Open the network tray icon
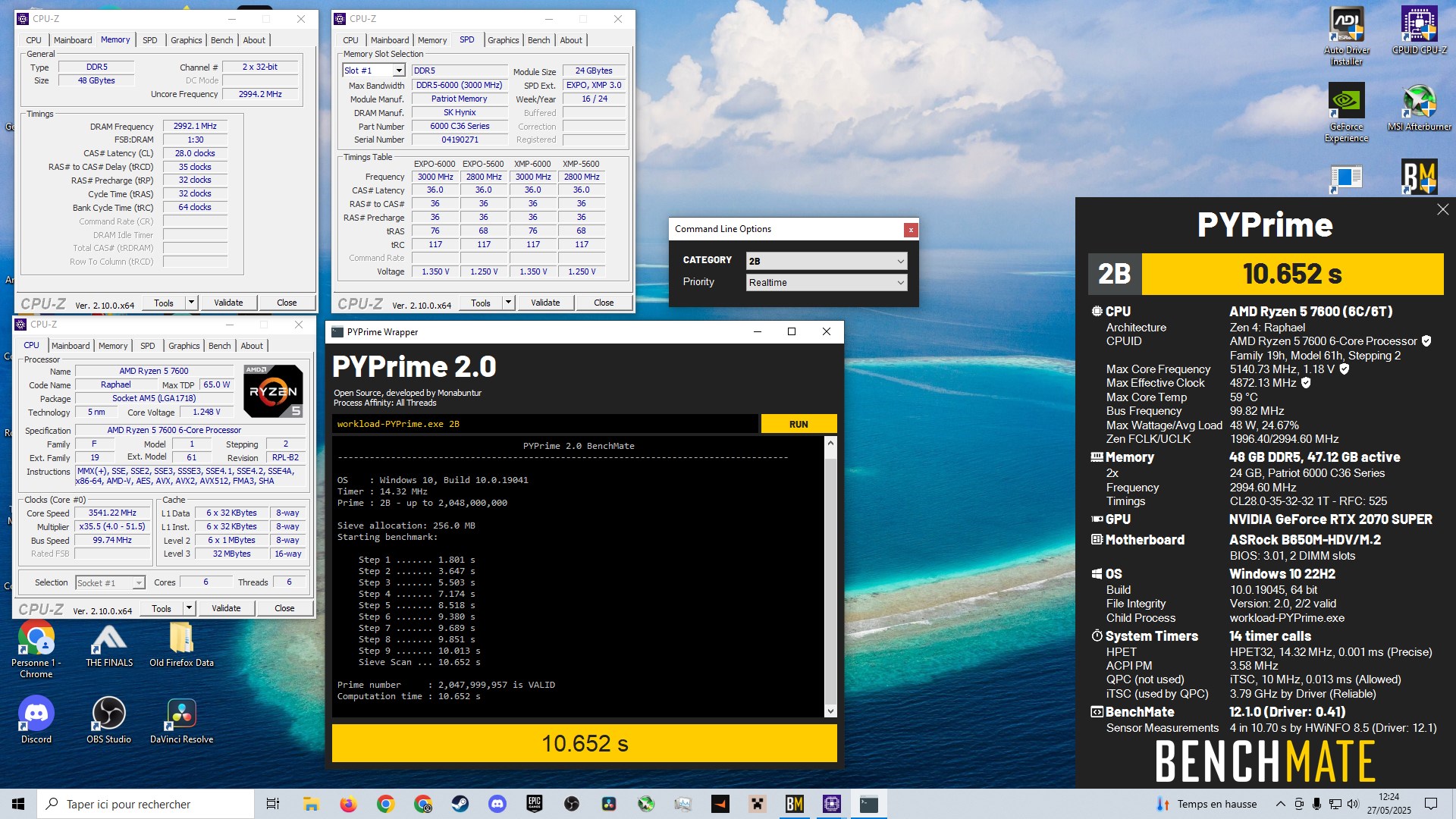1456x819 pixels. [x=1335, y=804]
